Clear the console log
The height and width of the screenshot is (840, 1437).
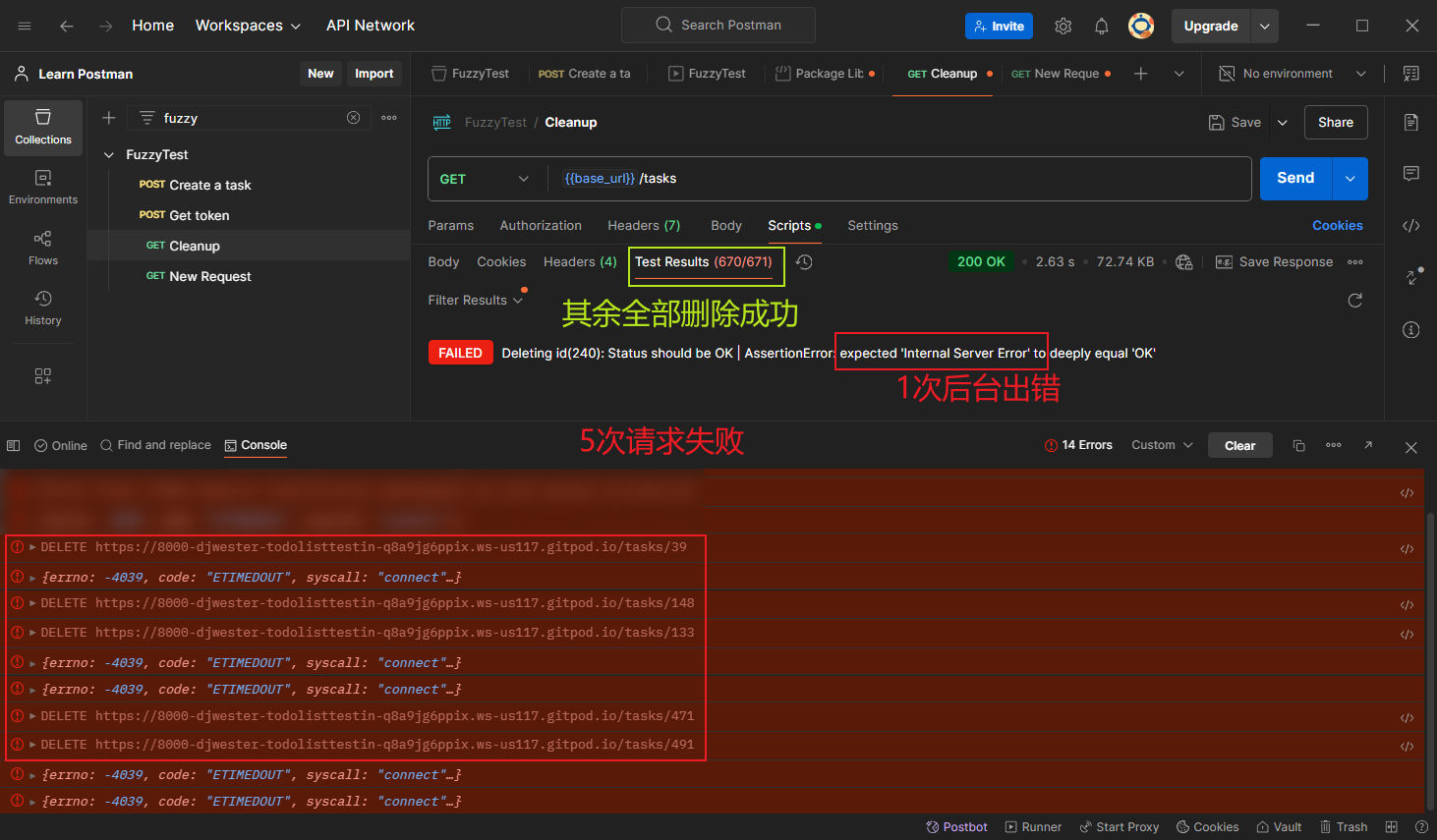tap(1239, 446)
